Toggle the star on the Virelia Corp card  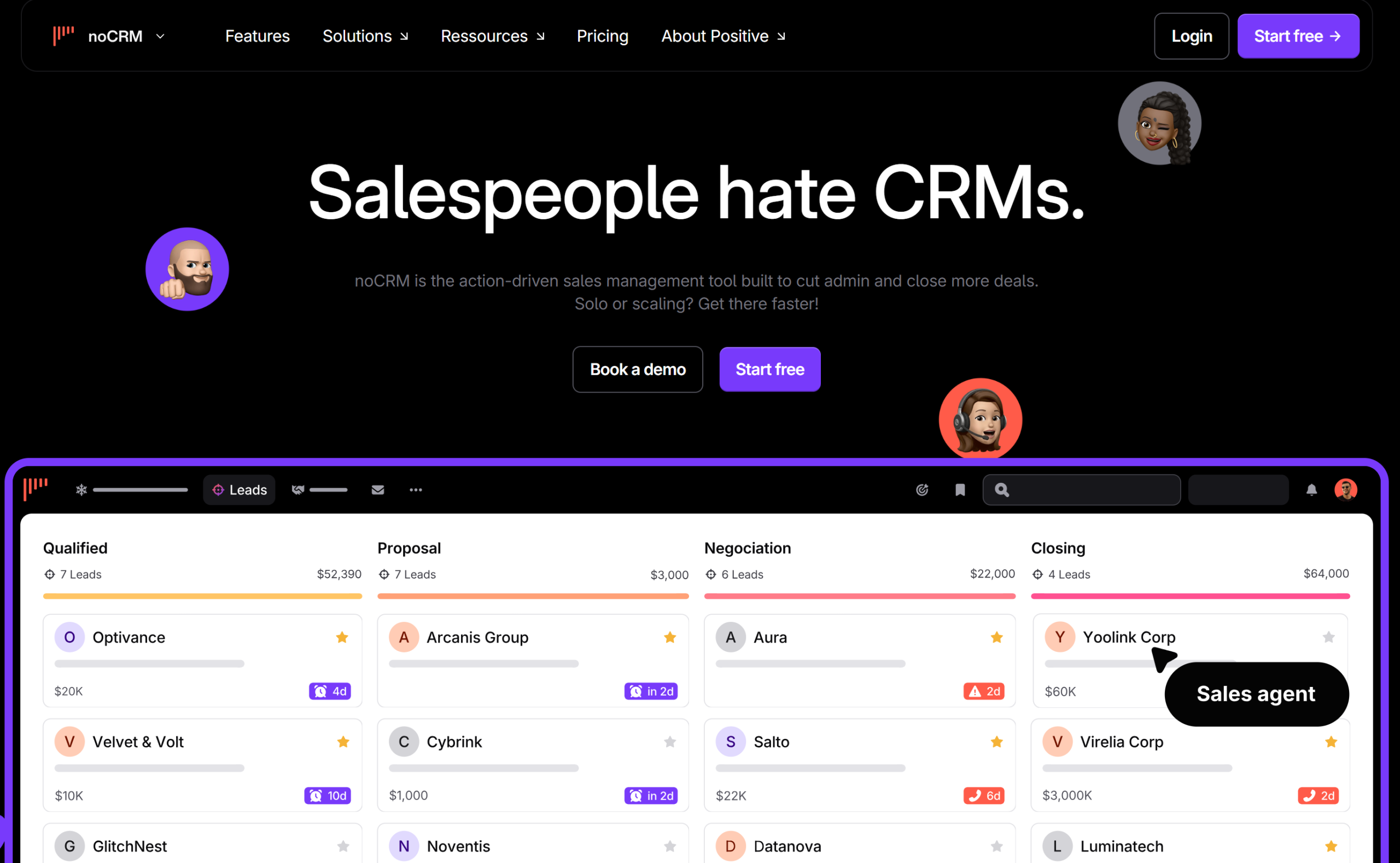point(1331,742)
